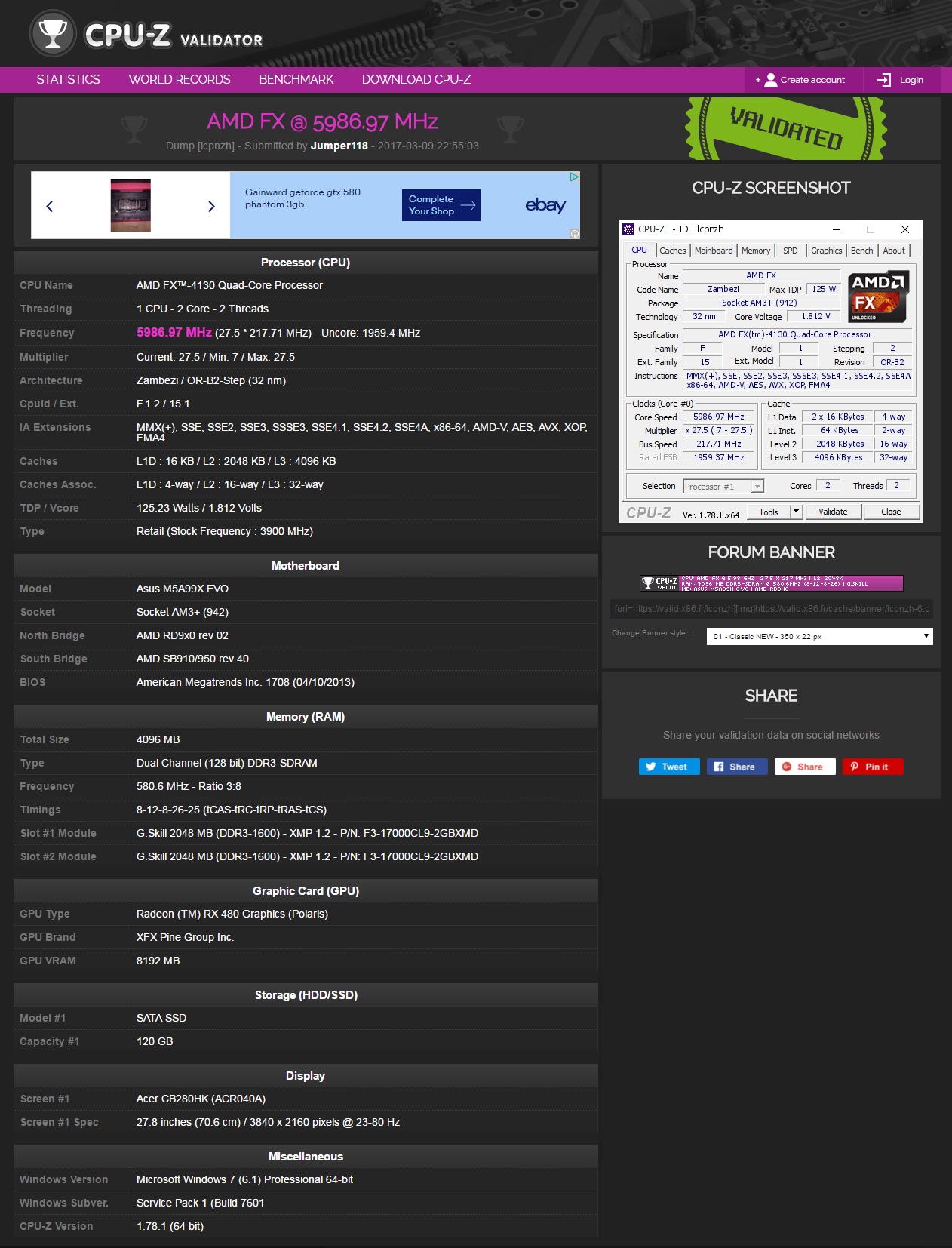Click the 'XFX Pine Group Inc.' GPU brand

pos(186,937)
